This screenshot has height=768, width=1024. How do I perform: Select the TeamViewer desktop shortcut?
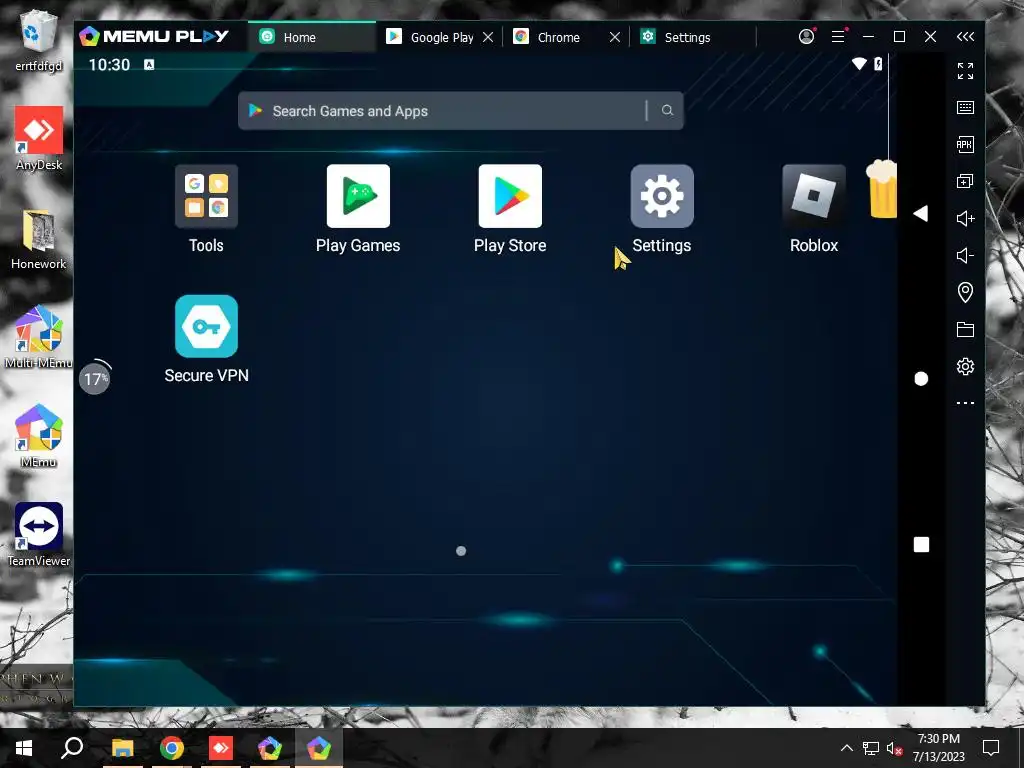tap(39, 534)
